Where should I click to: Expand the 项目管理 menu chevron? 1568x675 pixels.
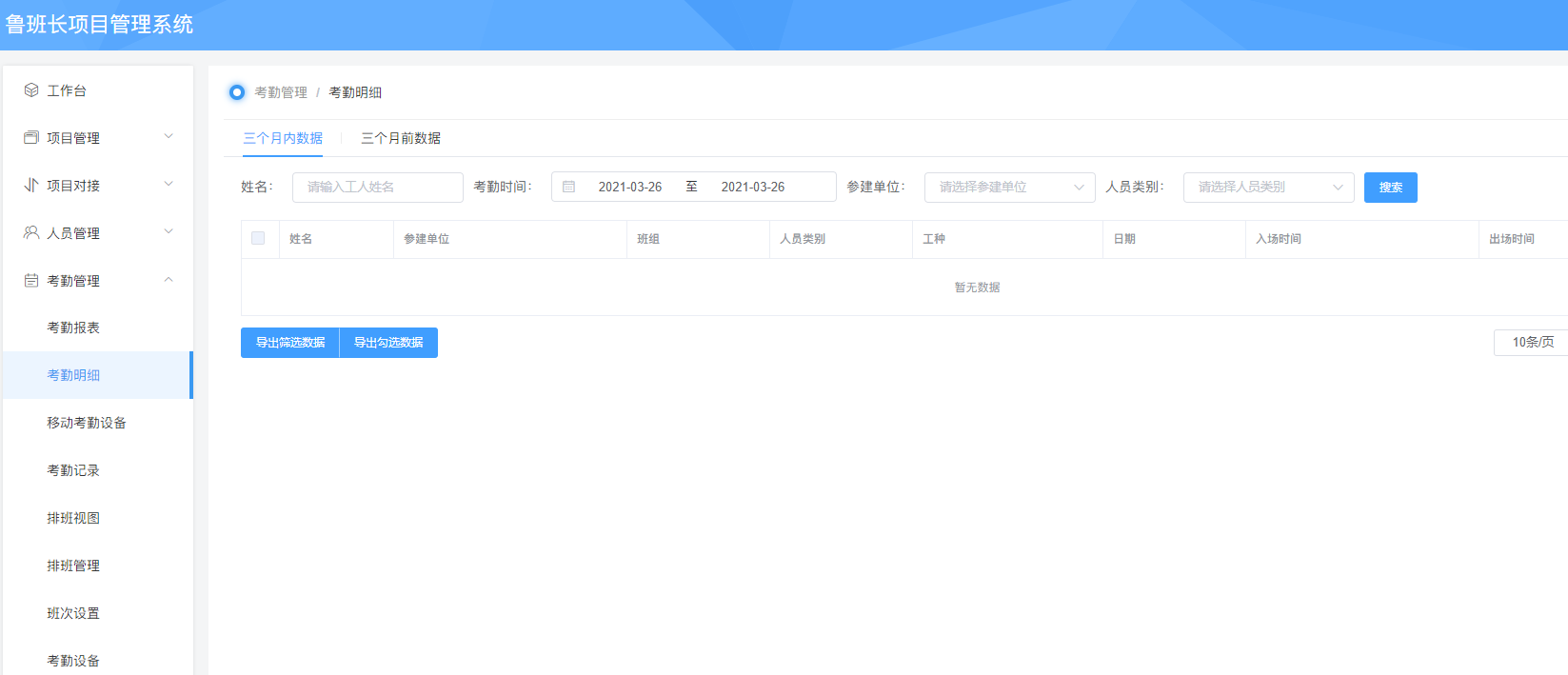pyautogui.click(x=169, y=137)
